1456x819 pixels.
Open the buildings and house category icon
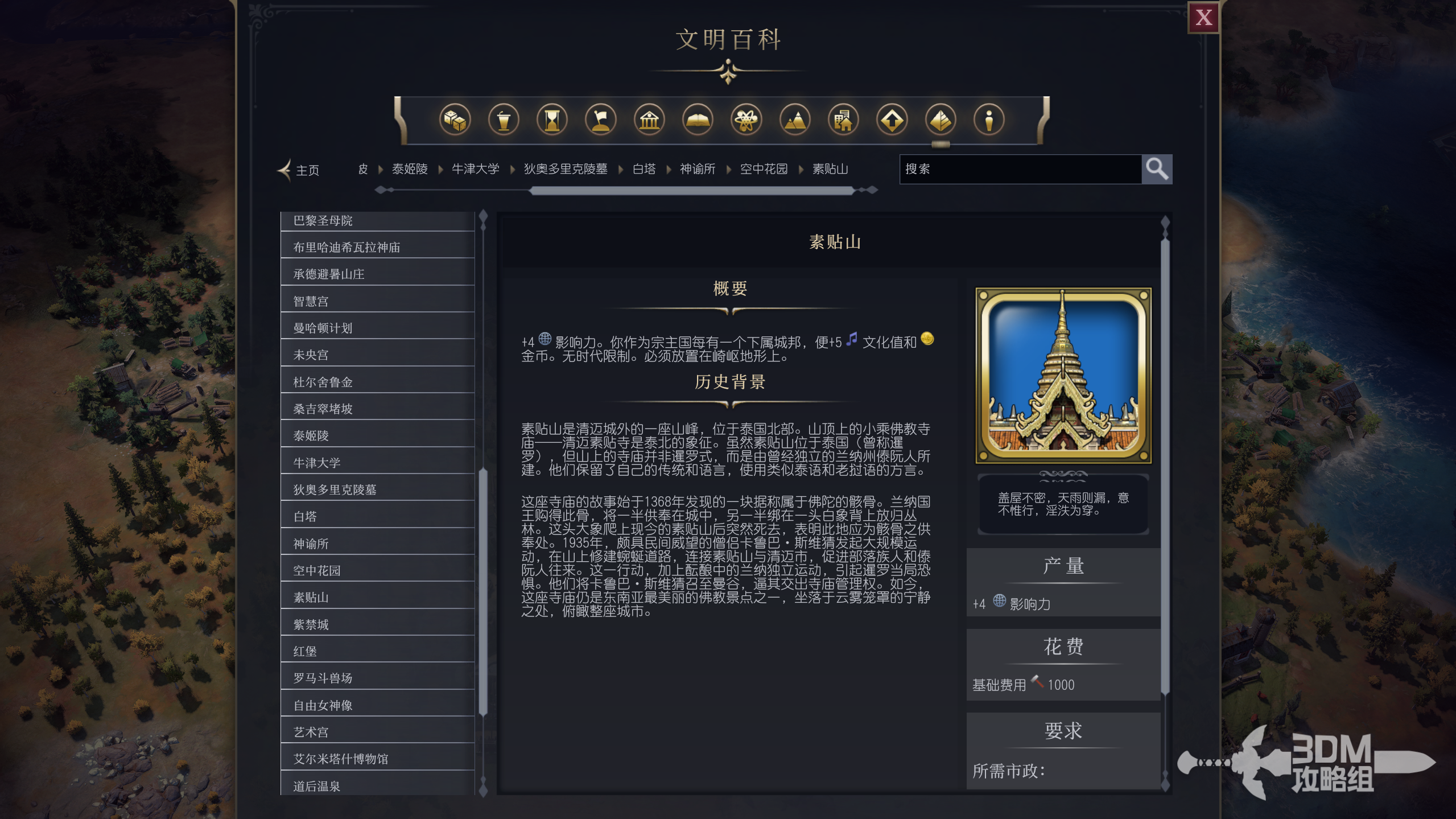(843, 120)
